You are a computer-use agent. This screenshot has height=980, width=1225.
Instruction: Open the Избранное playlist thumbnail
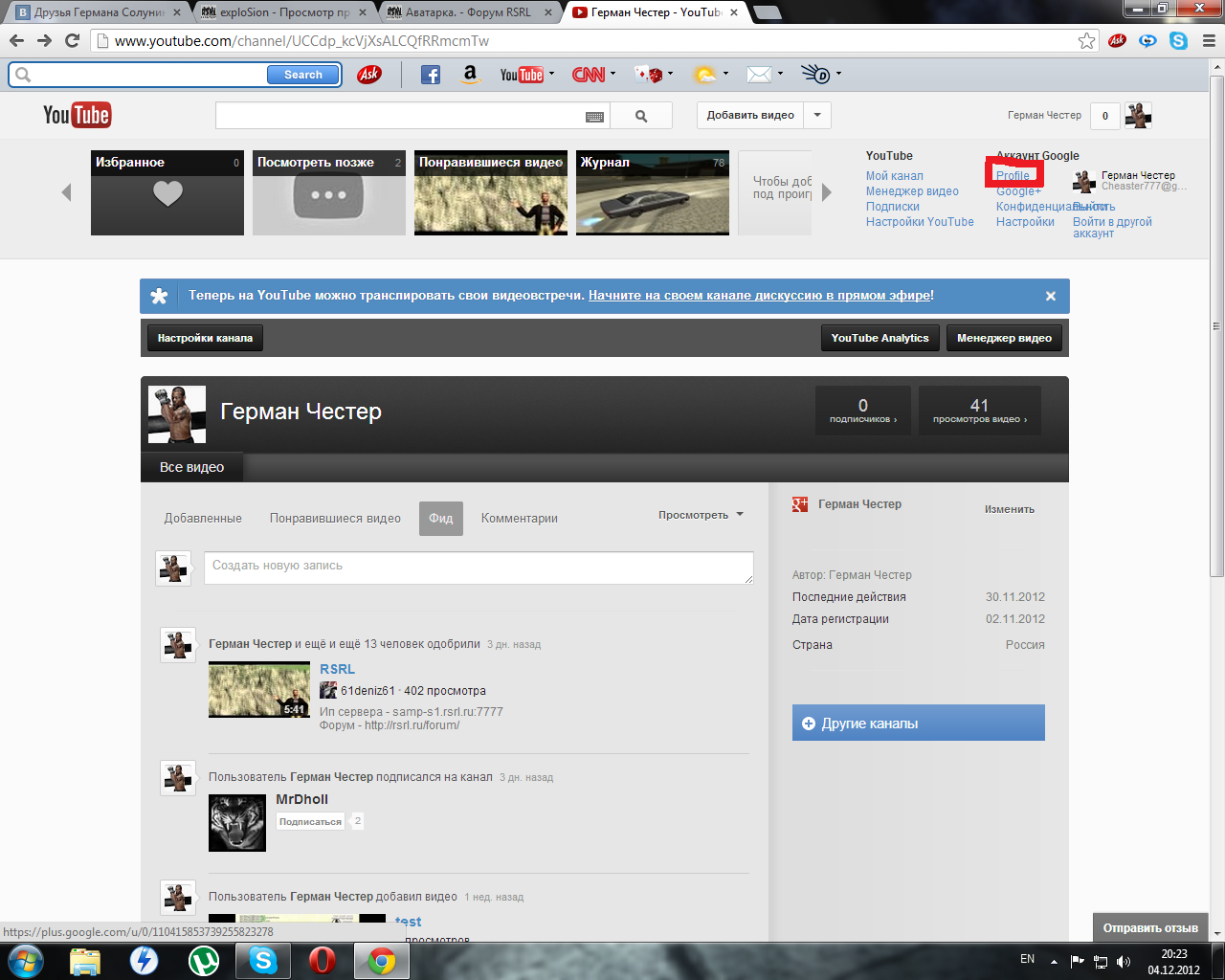167,192
